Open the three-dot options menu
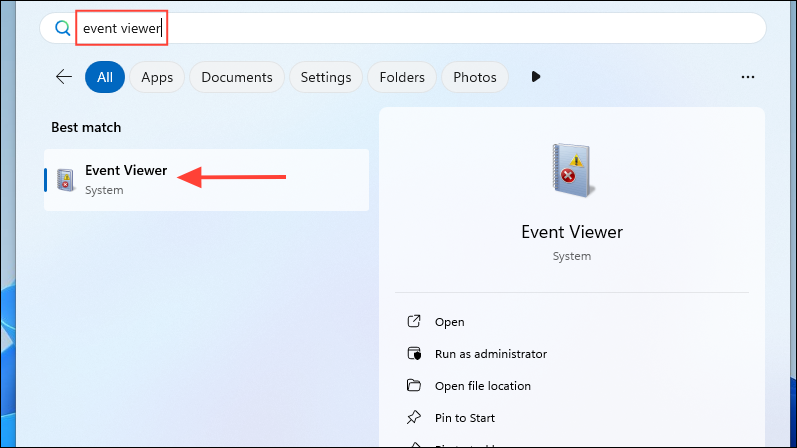The image size is (797, 448). pos(748,77)
